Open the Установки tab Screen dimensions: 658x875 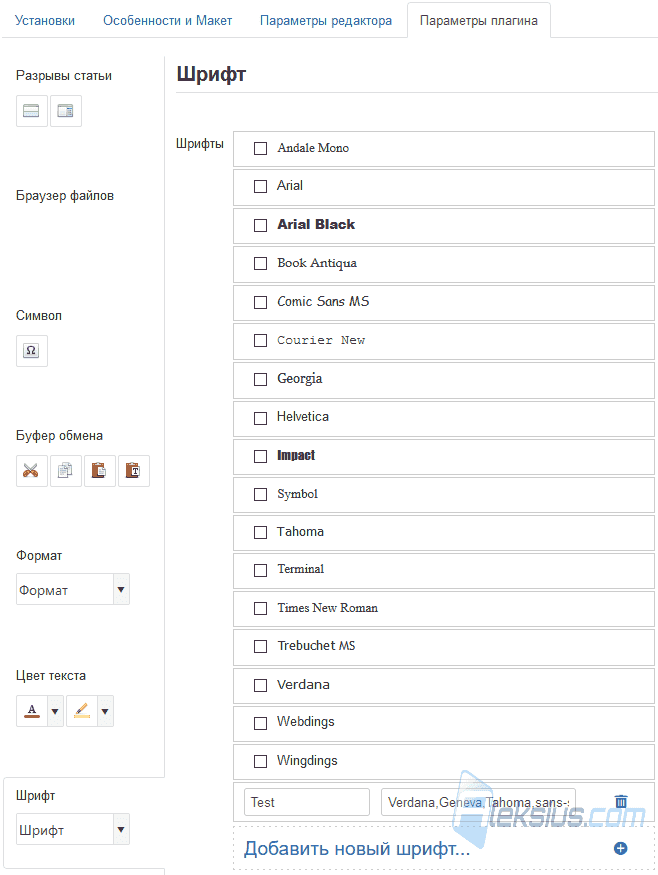[x=45, y=21]
